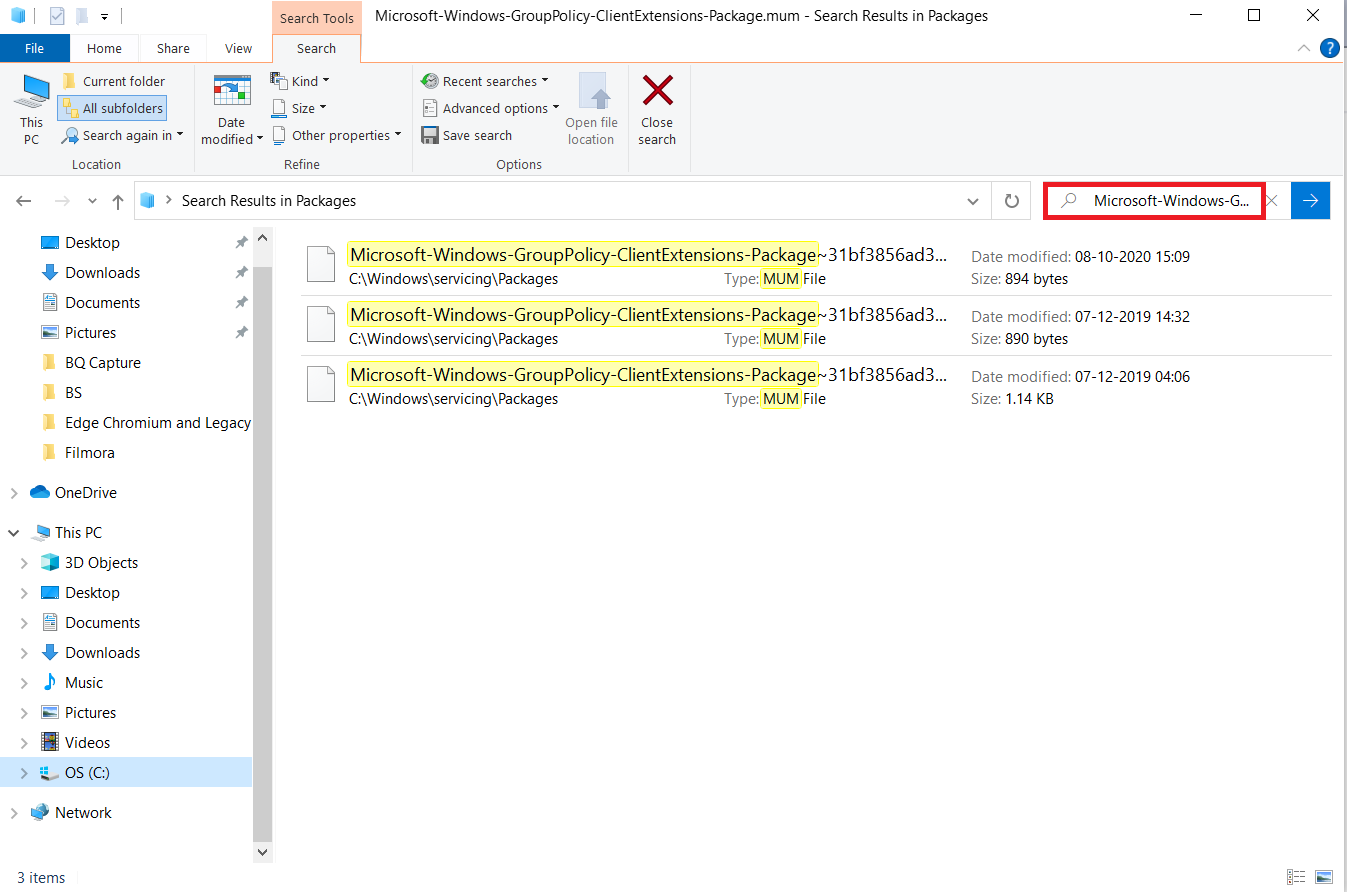The width and height of the screenshot is (1347, 892).
Task: Click the This PC location icon
Action: point(32,110)
